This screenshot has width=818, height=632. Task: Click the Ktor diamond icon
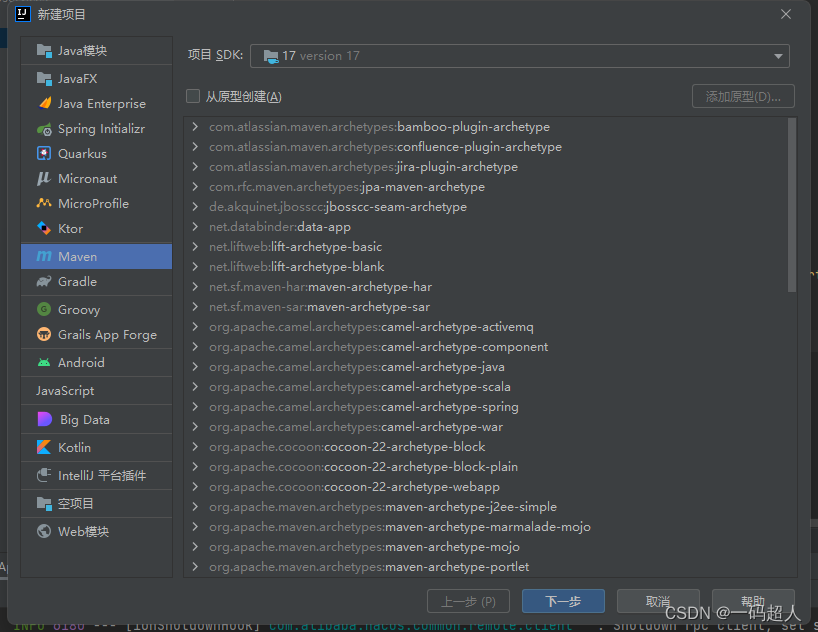44,228
